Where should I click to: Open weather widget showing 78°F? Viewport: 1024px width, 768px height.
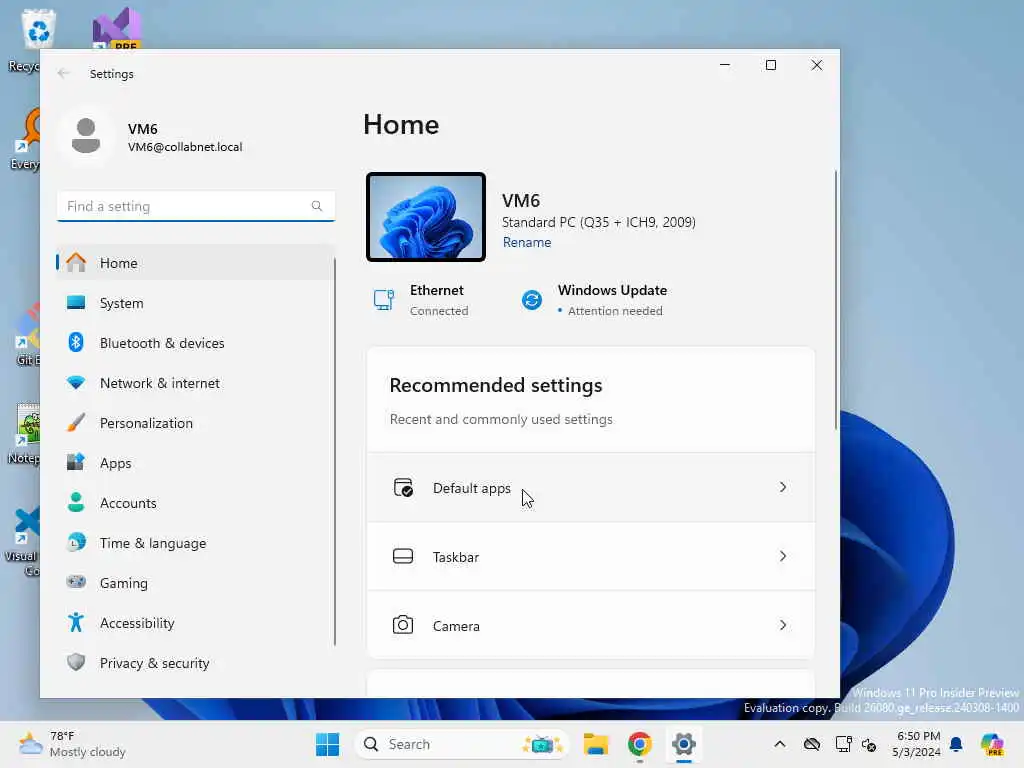tap(72, 744)
